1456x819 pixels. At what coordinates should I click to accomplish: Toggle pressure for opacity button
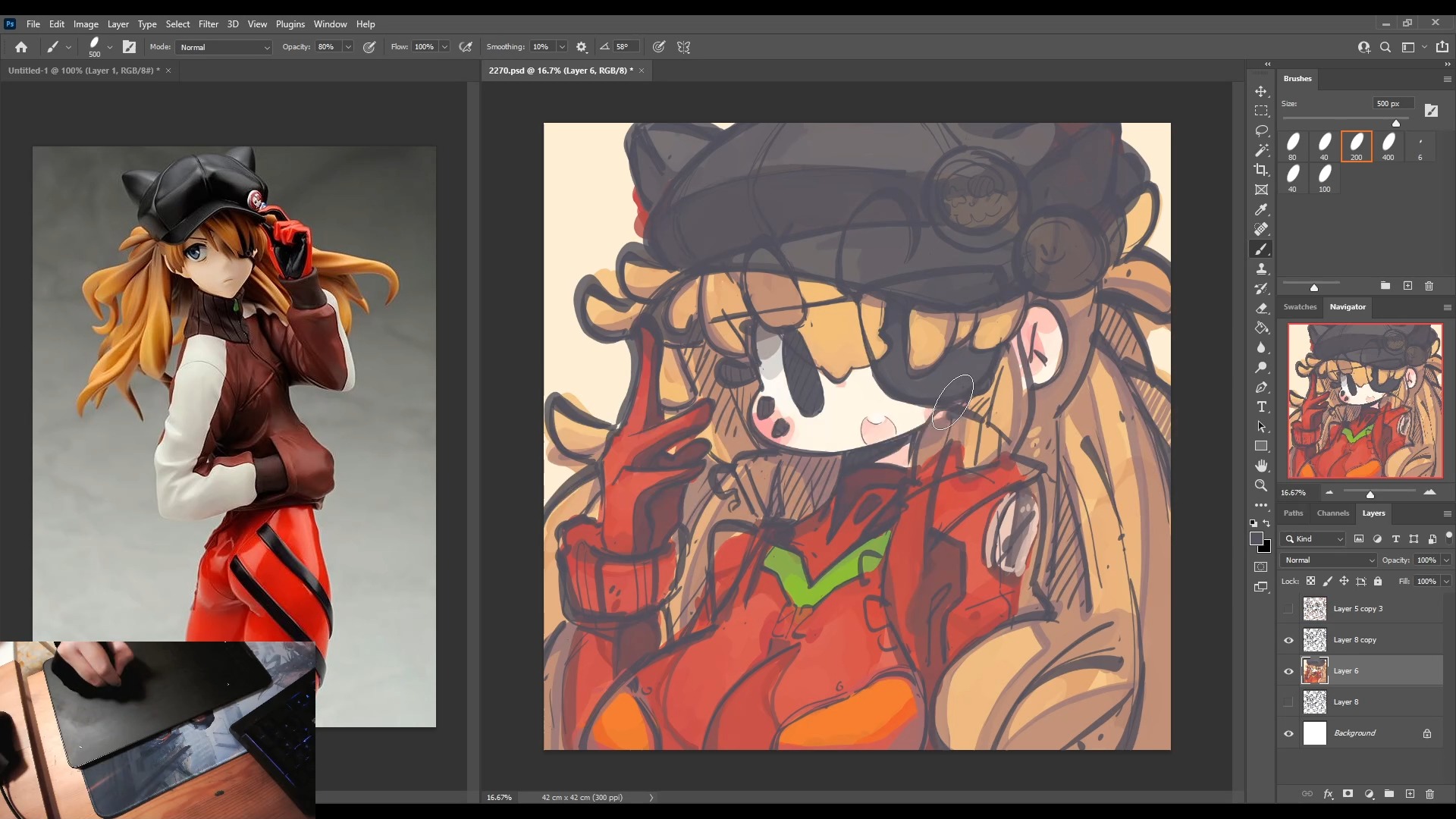coord(369,47)
